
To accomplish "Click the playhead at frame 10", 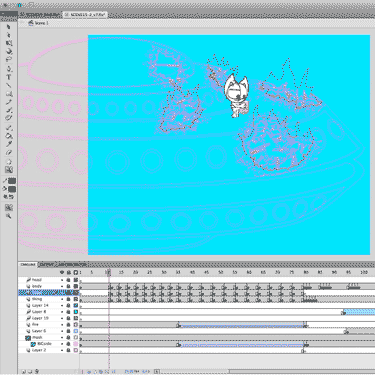I will point(108,272).
